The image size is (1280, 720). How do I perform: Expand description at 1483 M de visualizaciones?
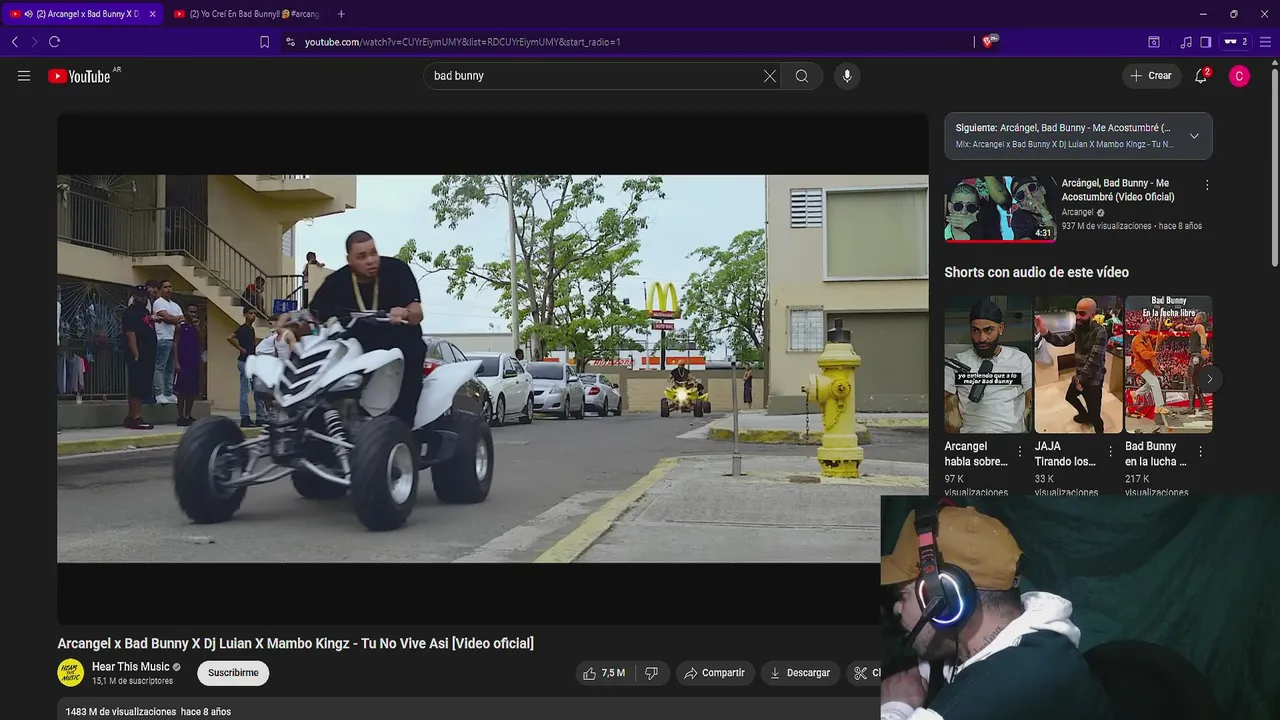[148, 712]
